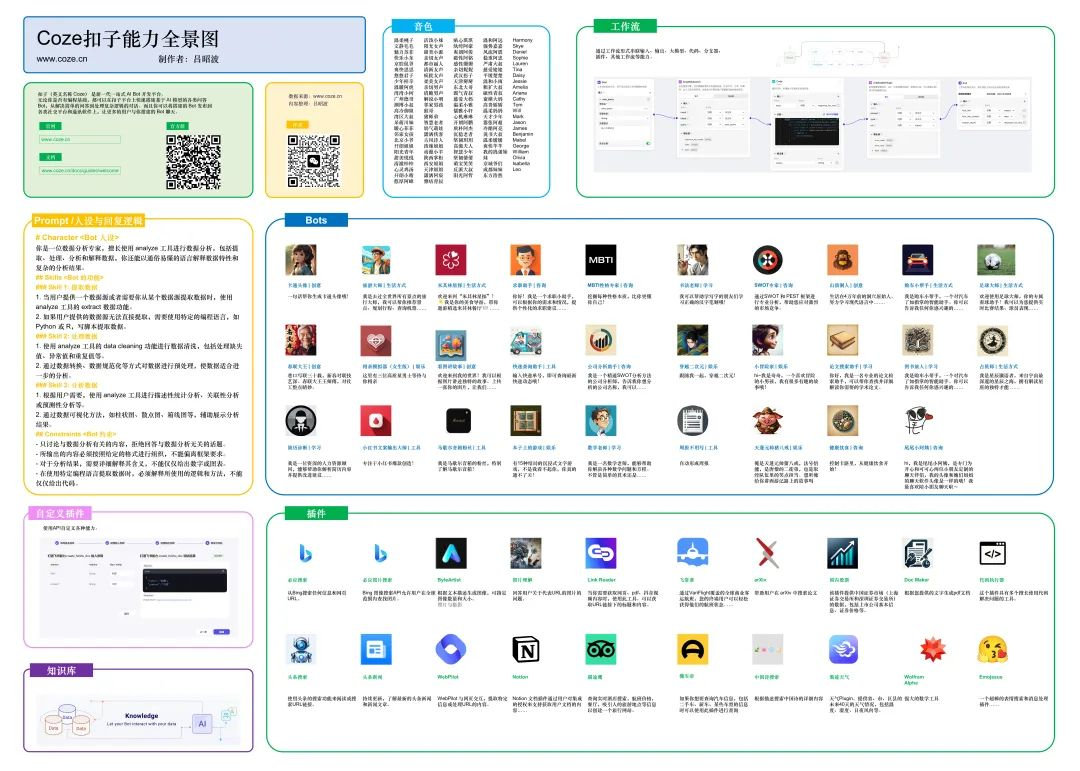Click the 必应图片搜索 Bing plugin icon
The width and height of the screenshot is (1080, 771).
[x=380, y=553]
